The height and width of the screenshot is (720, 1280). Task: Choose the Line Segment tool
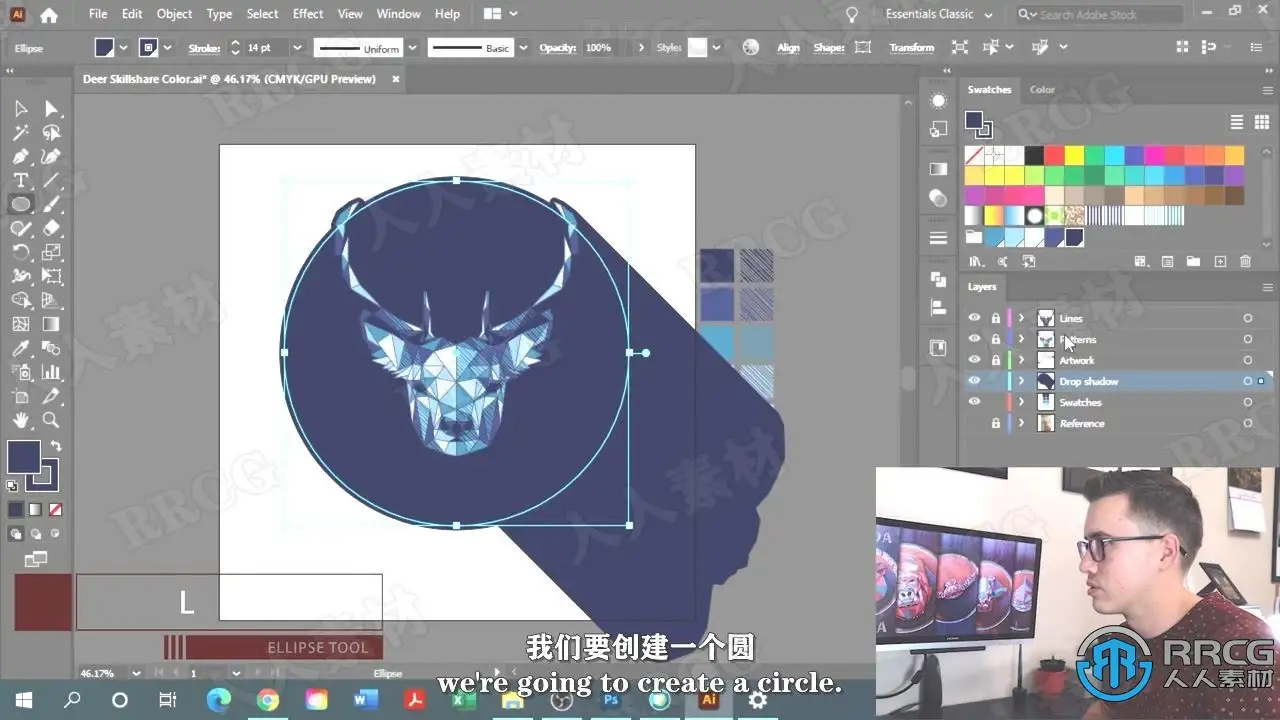pyautogui.click(x=51, y=180)
